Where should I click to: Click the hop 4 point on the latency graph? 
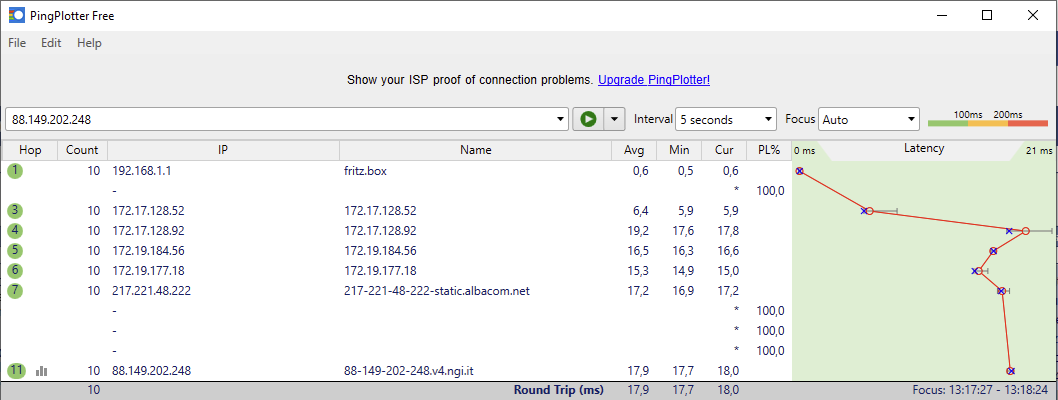coord(1026,231)
